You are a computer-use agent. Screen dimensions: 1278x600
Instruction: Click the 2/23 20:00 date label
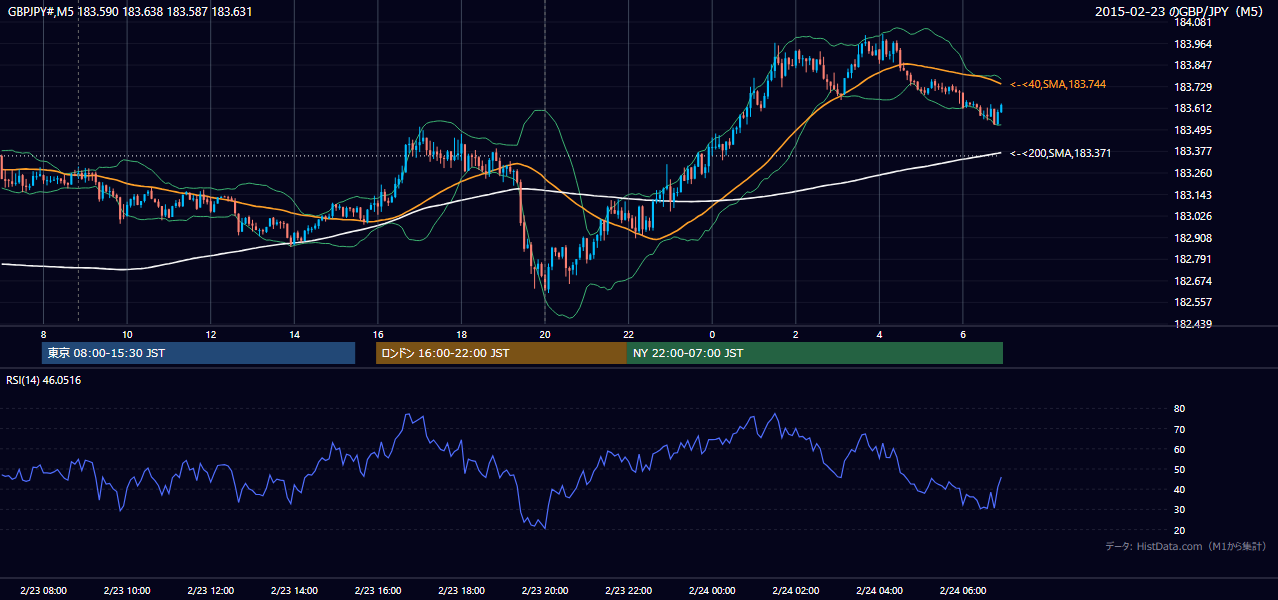(544, 591)
